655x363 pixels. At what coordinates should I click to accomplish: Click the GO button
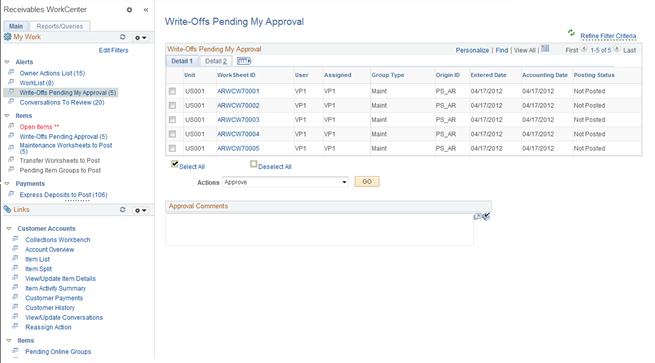367,182
